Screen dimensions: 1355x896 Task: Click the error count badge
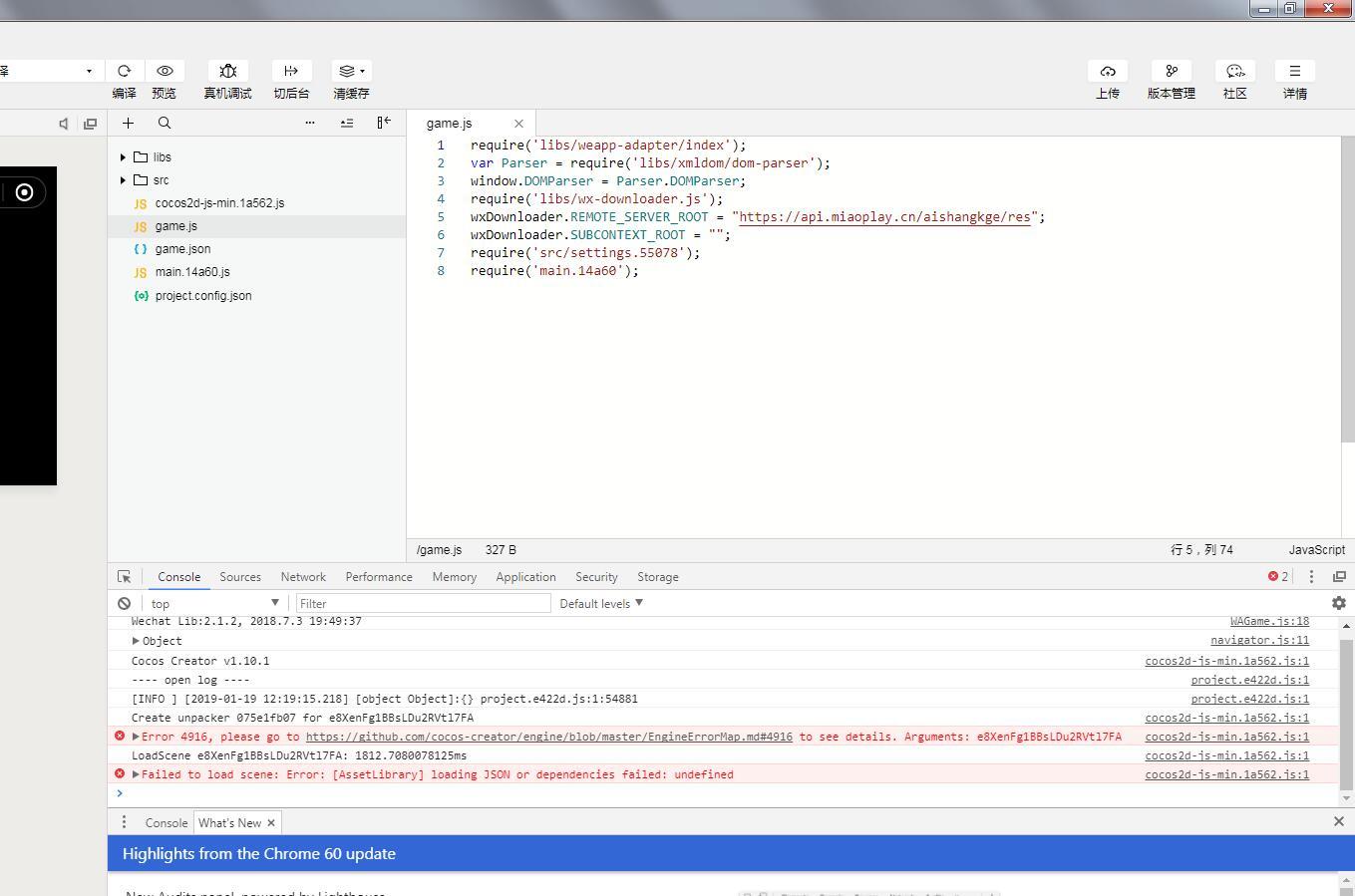[x=1278, y=577]
